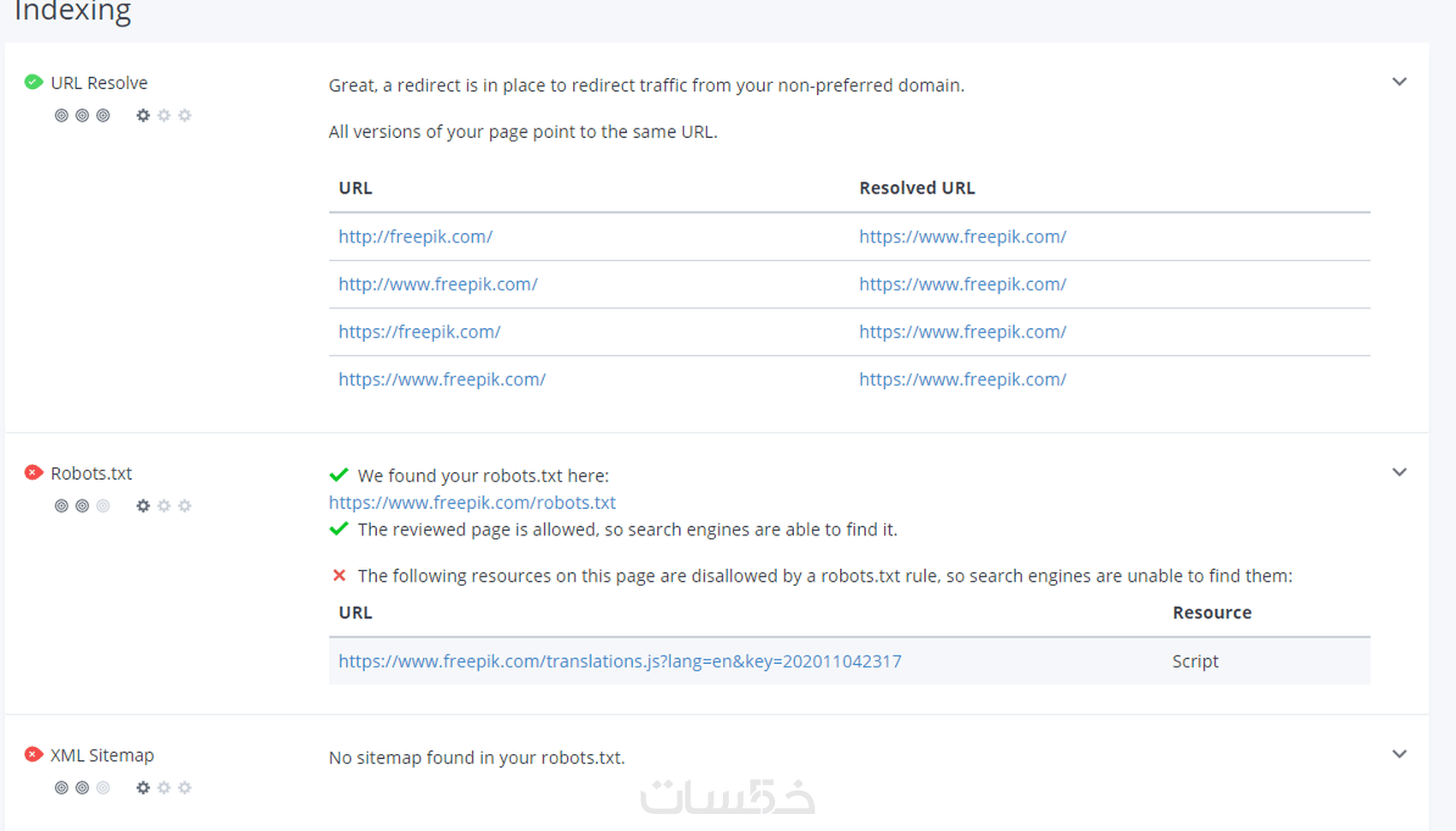
Task: Collapse the Robots.txt section chevron
Action: click(x=1399, y=473)
